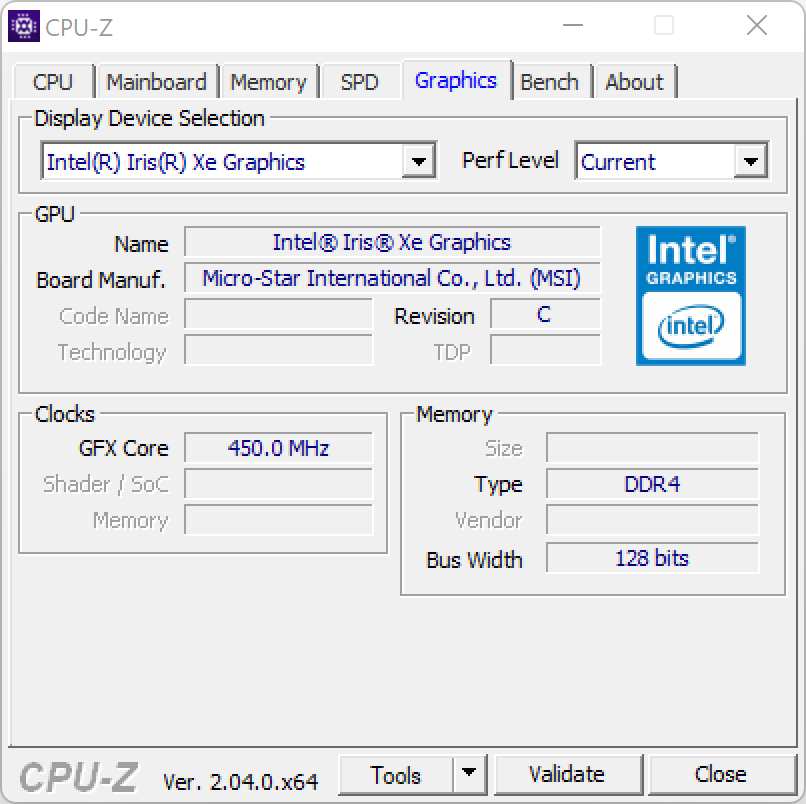Click the empty Shader / SoC clock field
Image resolution: width=806 pixels, height=804 pixels.
[x=279, y=484]
